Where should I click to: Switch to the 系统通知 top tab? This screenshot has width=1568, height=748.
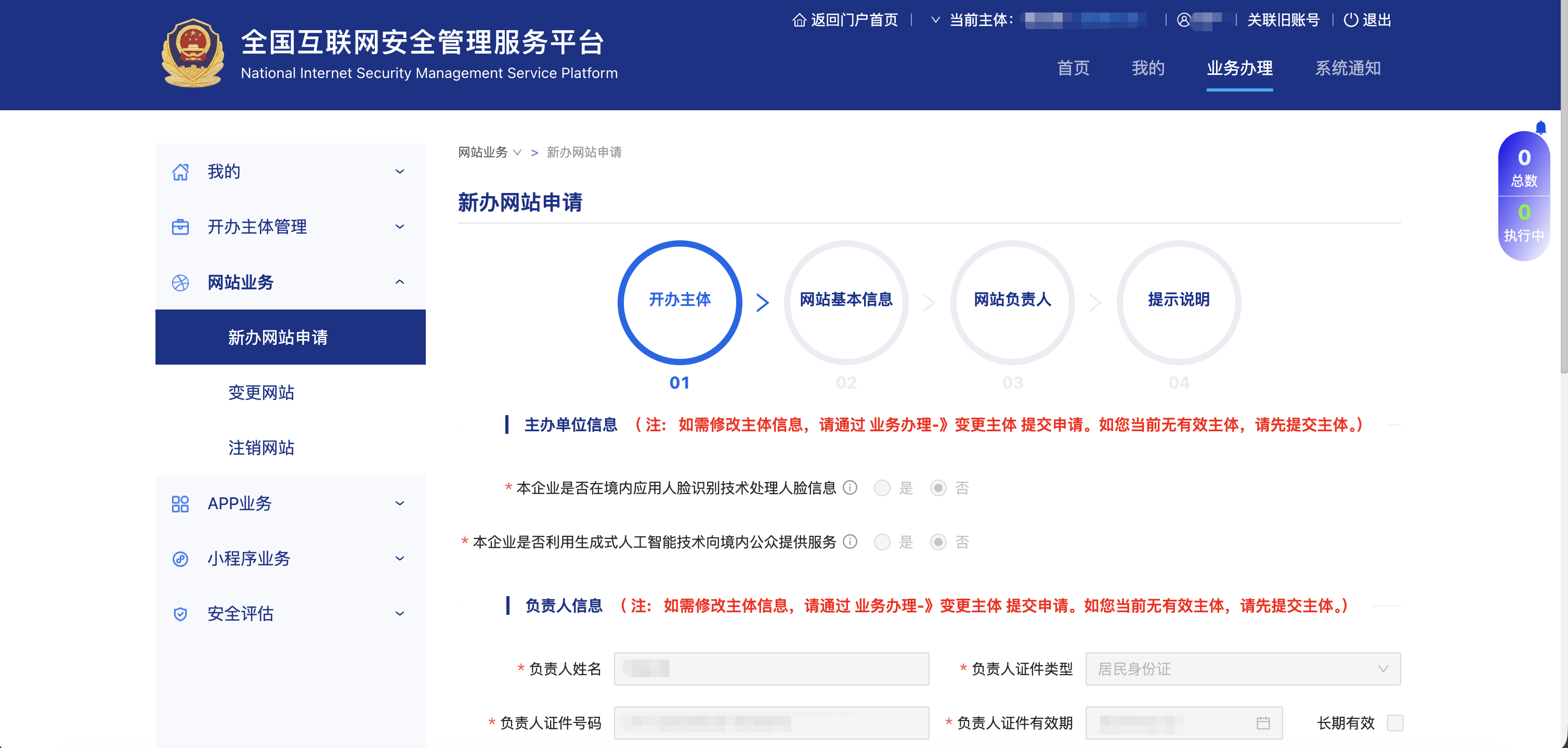(1347, 68)
